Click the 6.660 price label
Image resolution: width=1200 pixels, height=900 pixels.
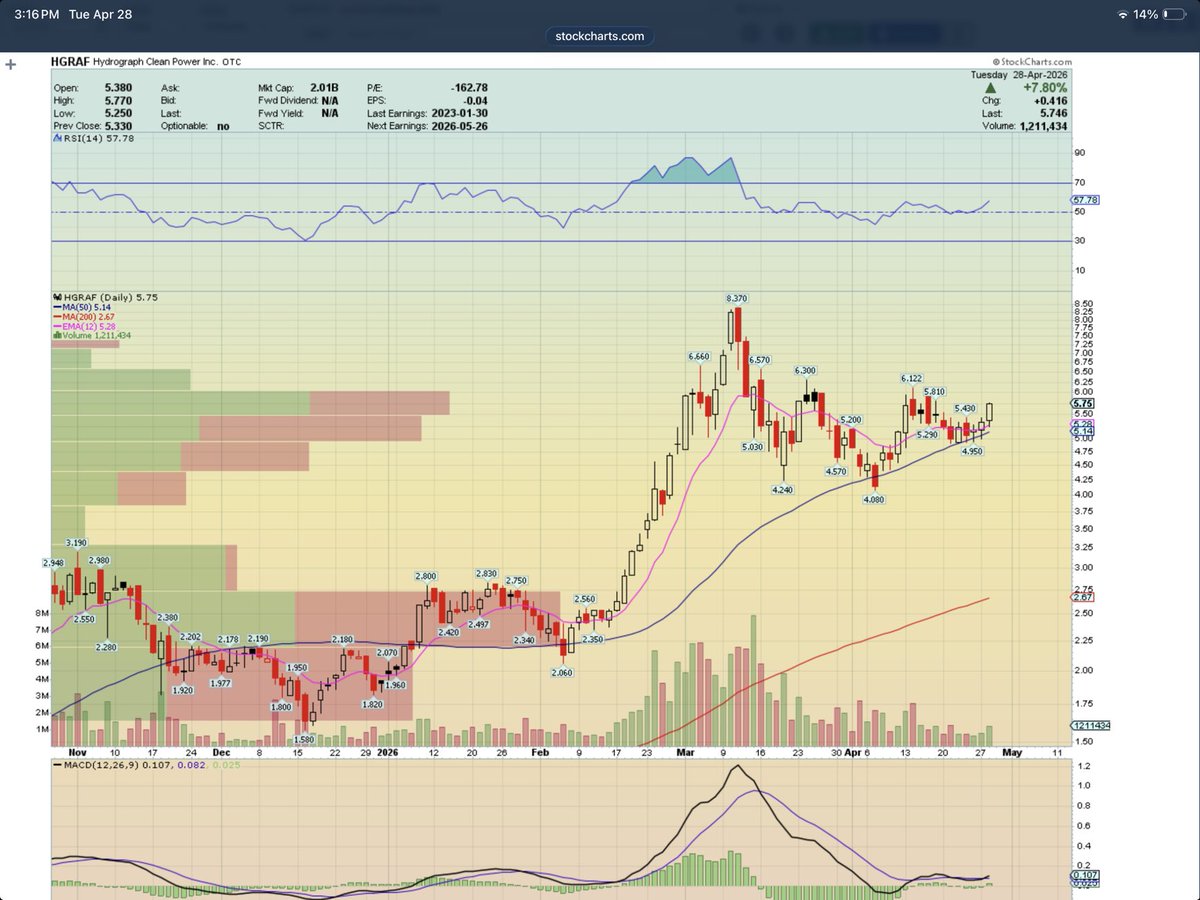pos(699,357)
